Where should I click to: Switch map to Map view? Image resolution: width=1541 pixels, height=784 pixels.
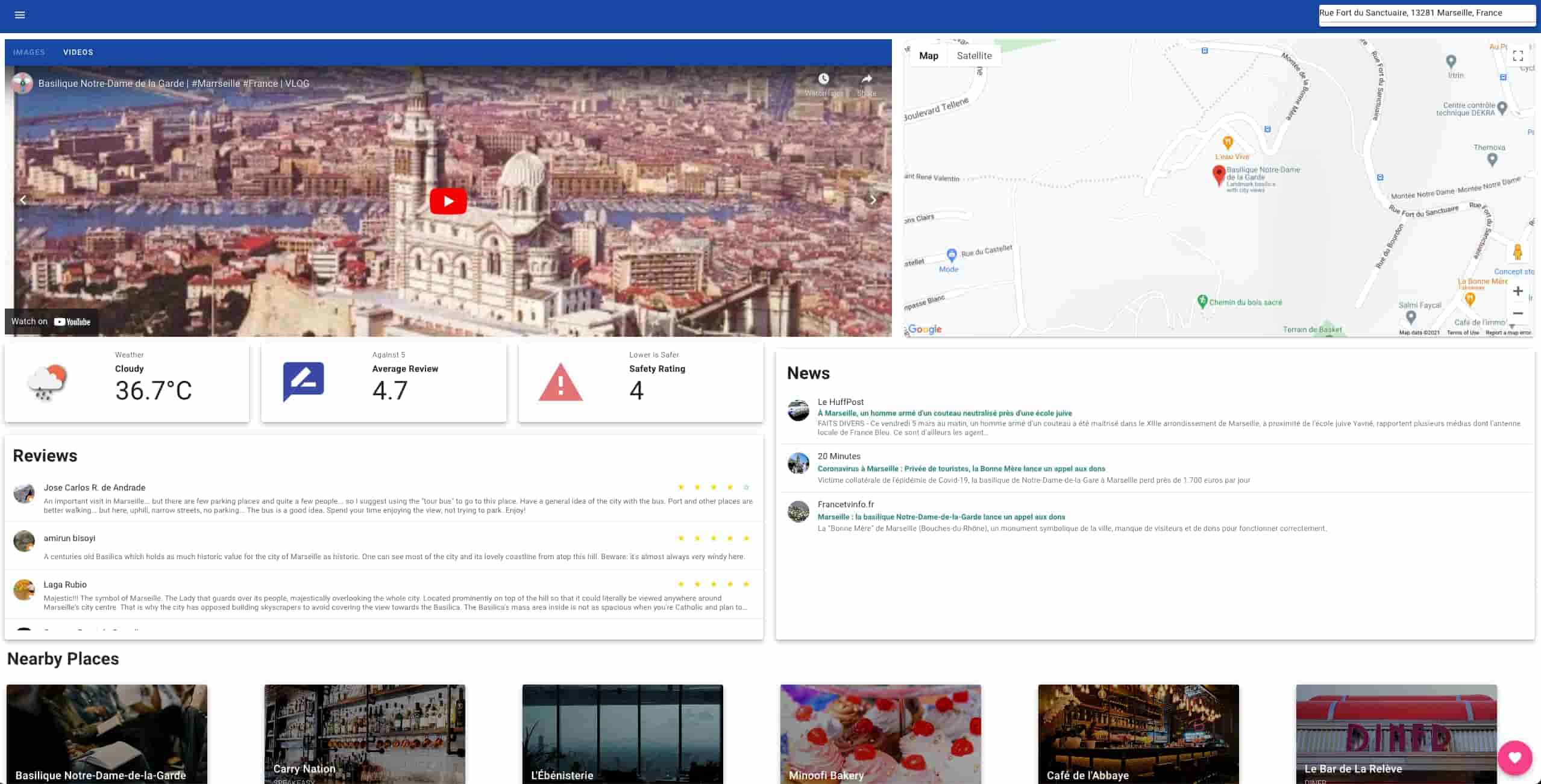point(928,55)
